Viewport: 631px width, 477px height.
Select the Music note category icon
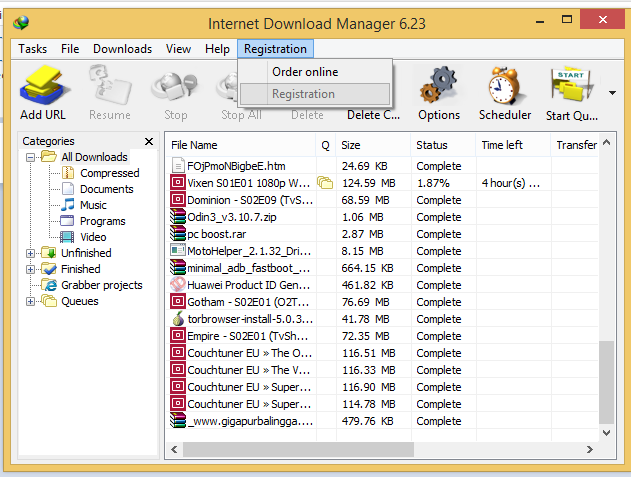(x=68, y=204)
